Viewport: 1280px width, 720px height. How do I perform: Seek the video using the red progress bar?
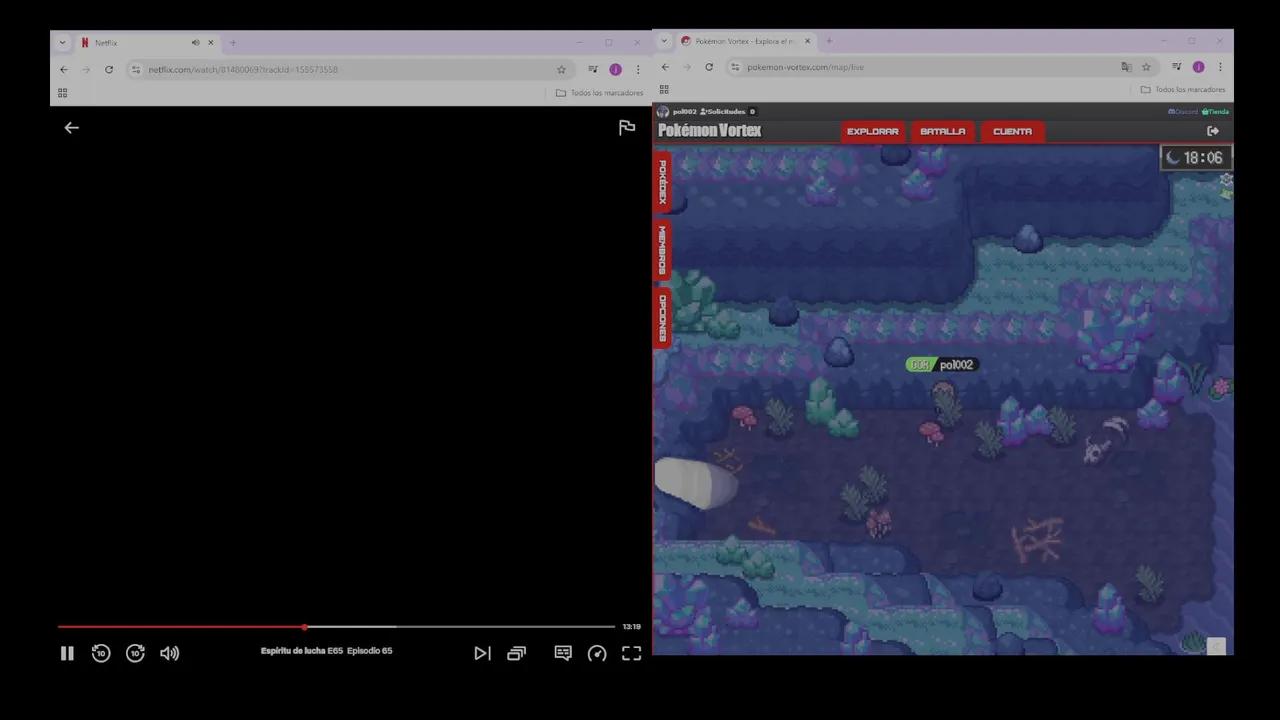(x=305, y=627)
